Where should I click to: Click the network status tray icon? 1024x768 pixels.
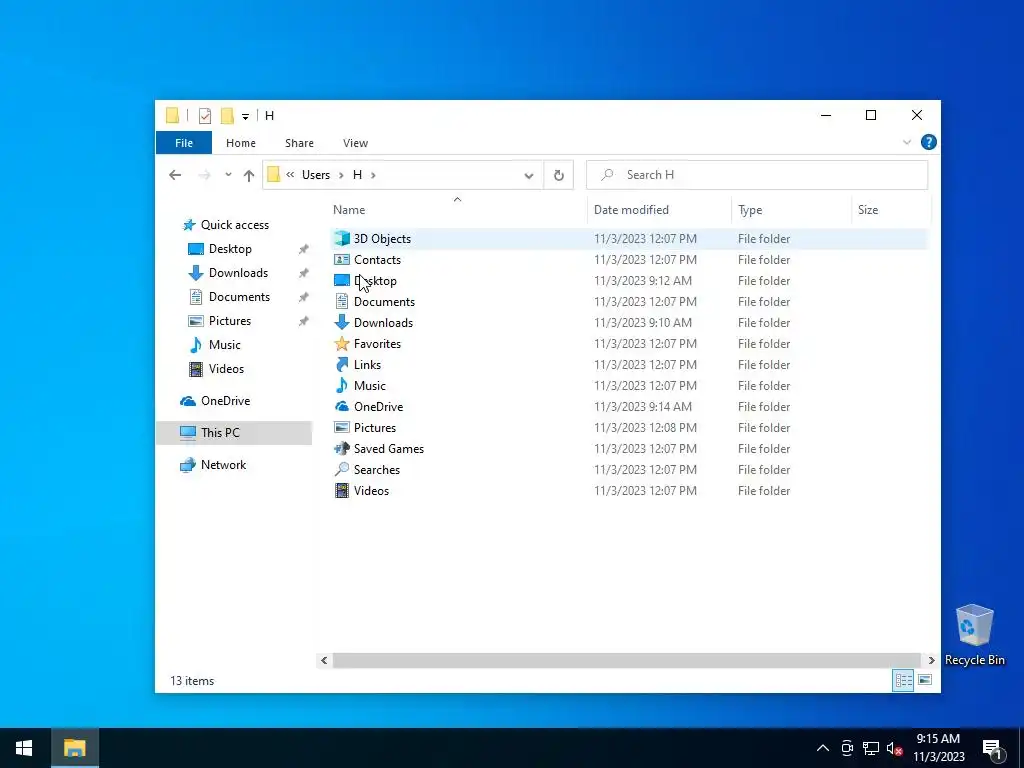click(x=871, y=748)
